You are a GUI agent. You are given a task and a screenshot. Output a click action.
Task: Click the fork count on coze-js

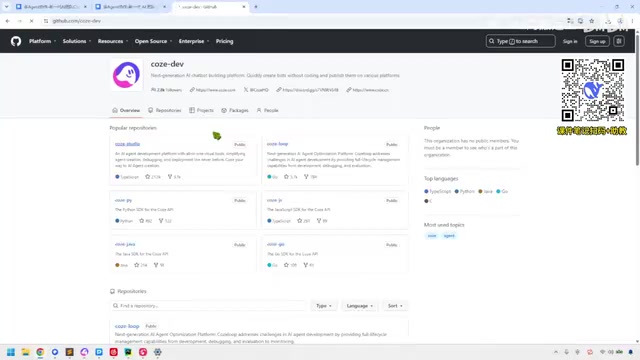(322, 221)
